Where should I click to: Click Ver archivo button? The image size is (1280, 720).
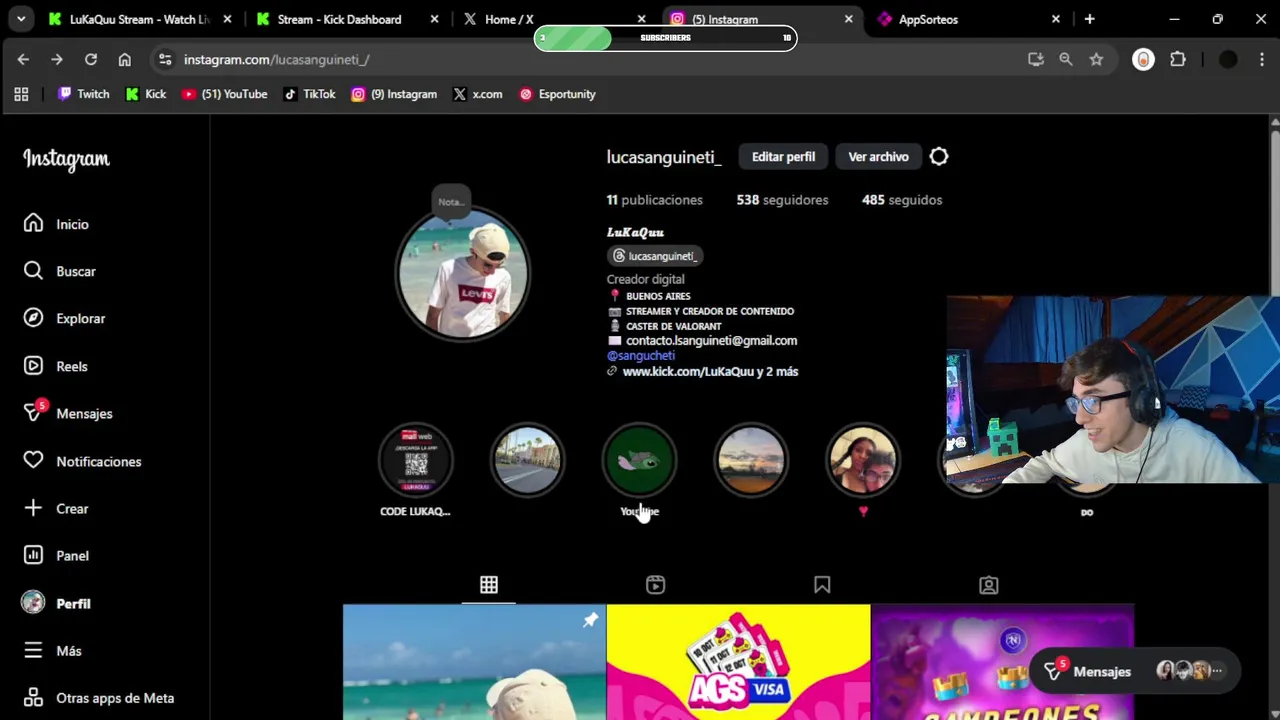[878, 156]
